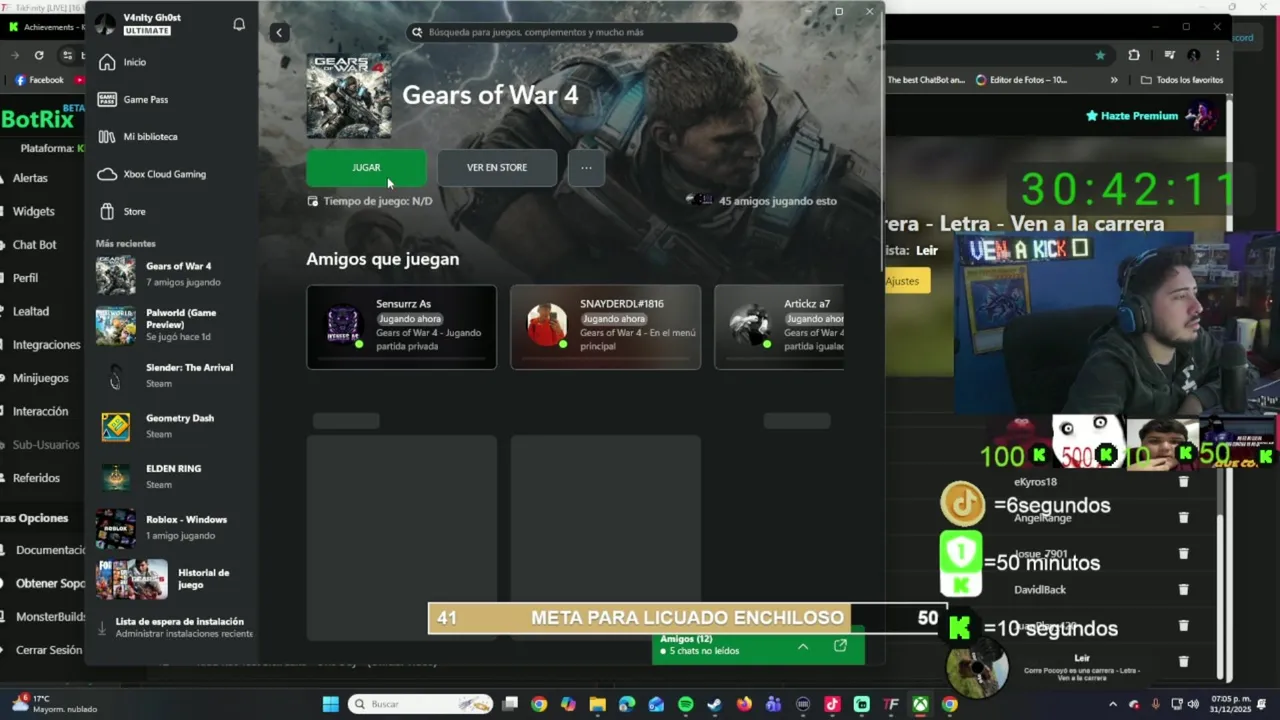Expand the Amigos (12) panel chevron
1280x720 pixels.
click(803, 646)
